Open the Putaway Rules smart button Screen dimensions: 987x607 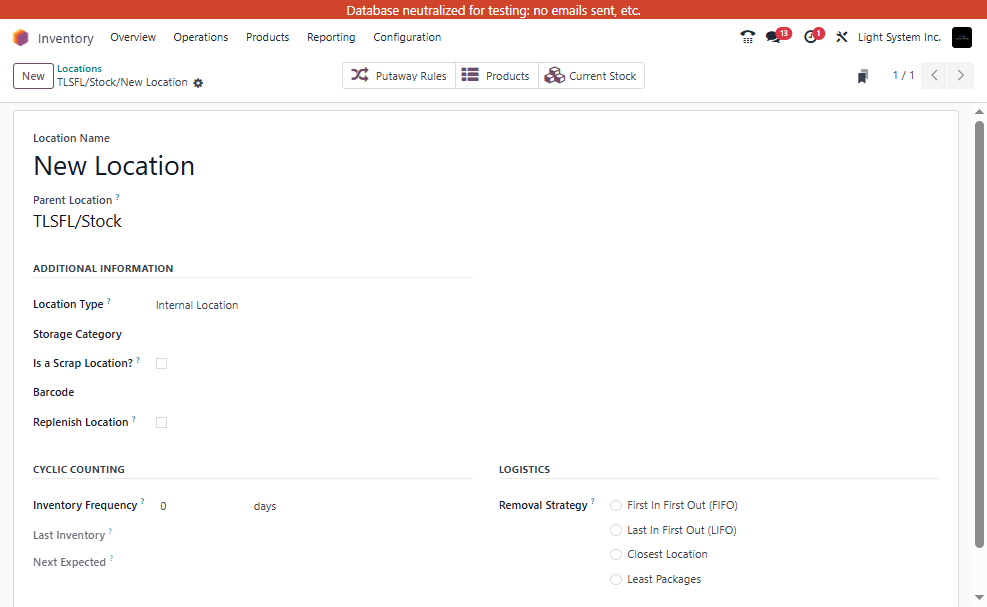399,76
